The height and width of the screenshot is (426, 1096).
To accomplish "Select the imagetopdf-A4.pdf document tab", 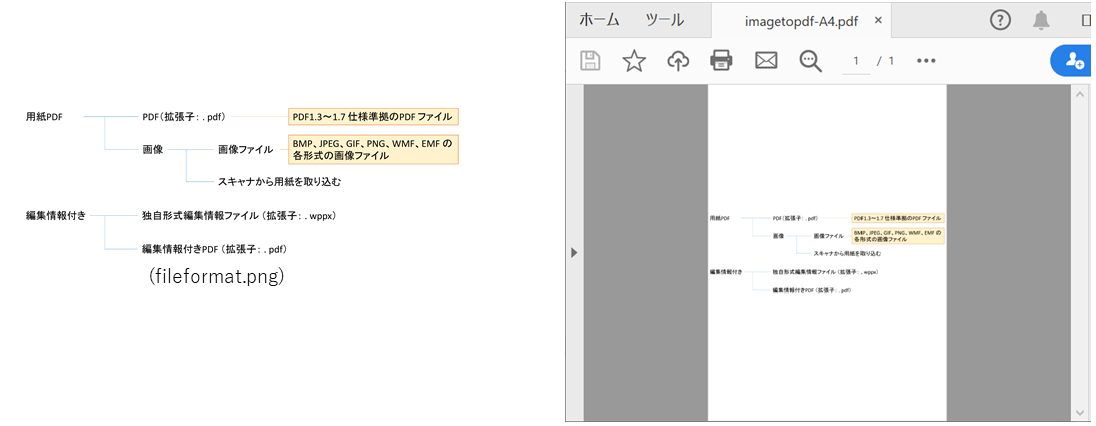I will coord(799,20).
